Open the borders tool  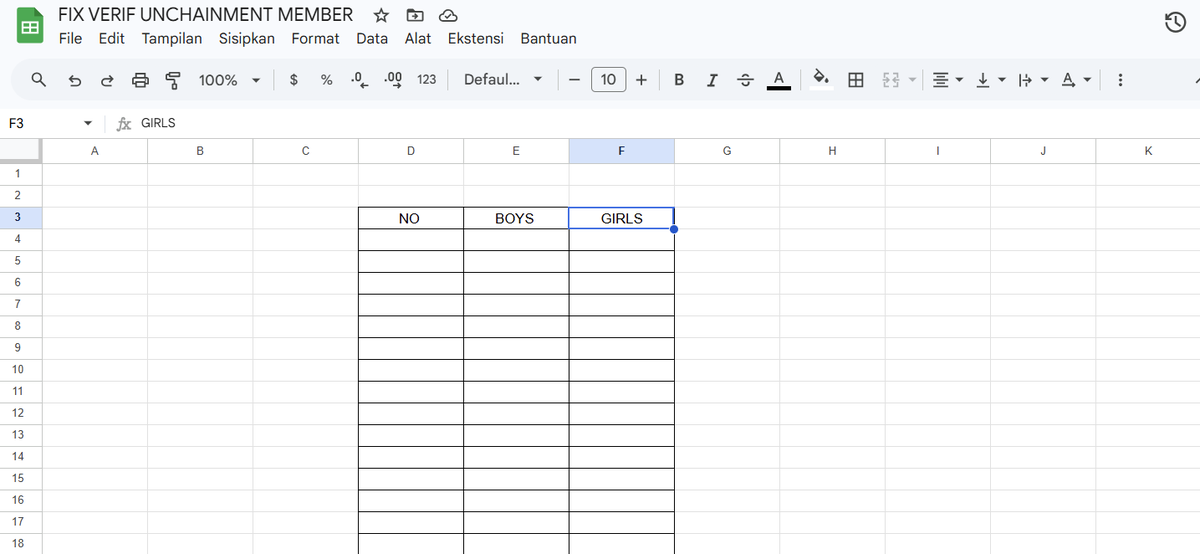(856, 79)
